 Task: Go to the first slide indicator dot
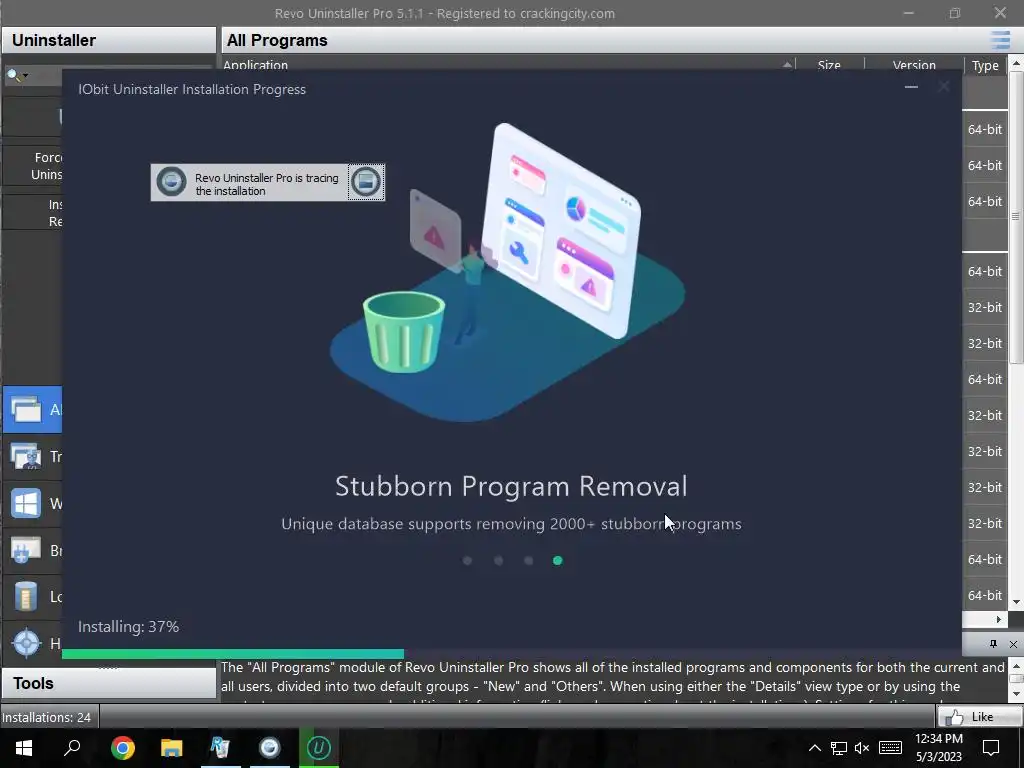click(467, 560)
